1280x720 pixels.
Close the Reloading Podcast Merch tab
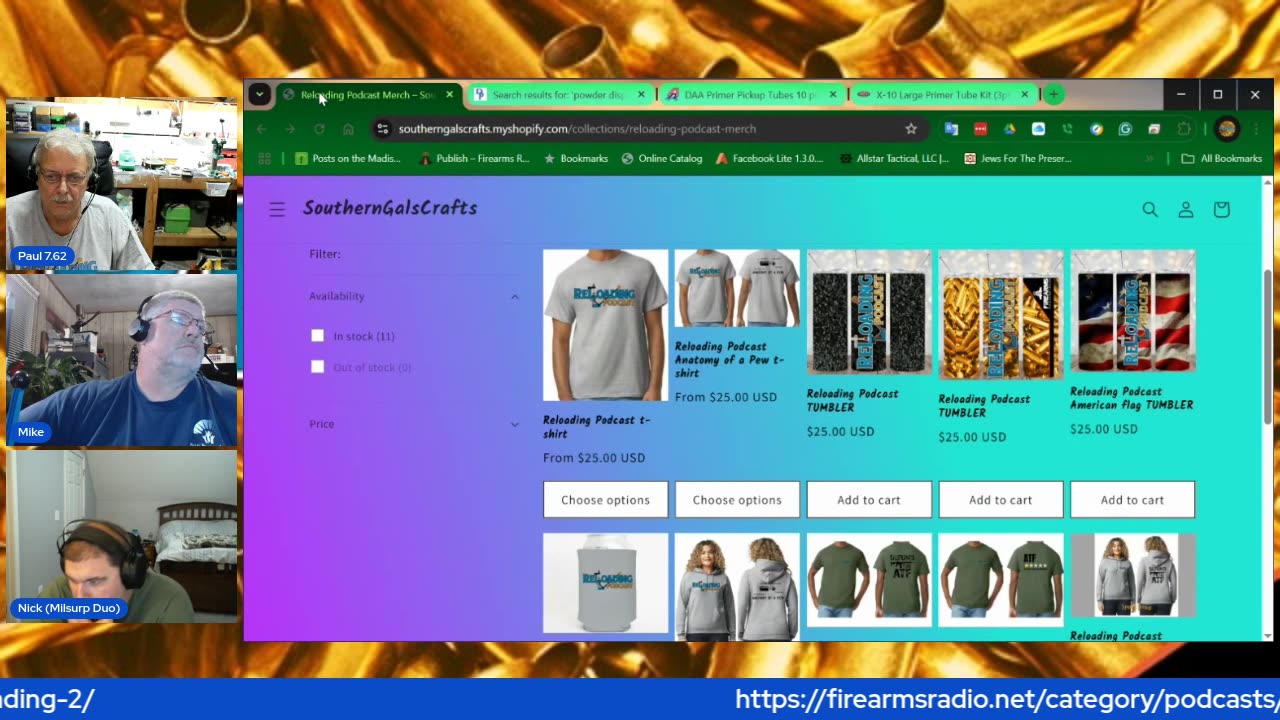449,95
